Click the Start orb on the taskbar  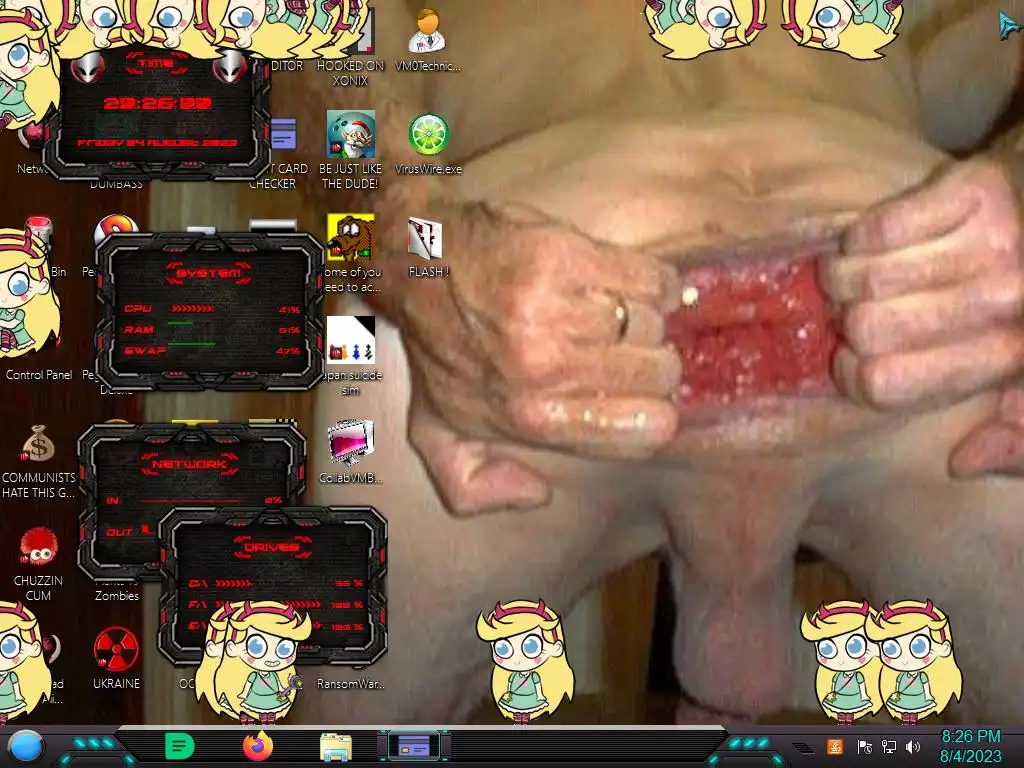[x=26, y=746]
